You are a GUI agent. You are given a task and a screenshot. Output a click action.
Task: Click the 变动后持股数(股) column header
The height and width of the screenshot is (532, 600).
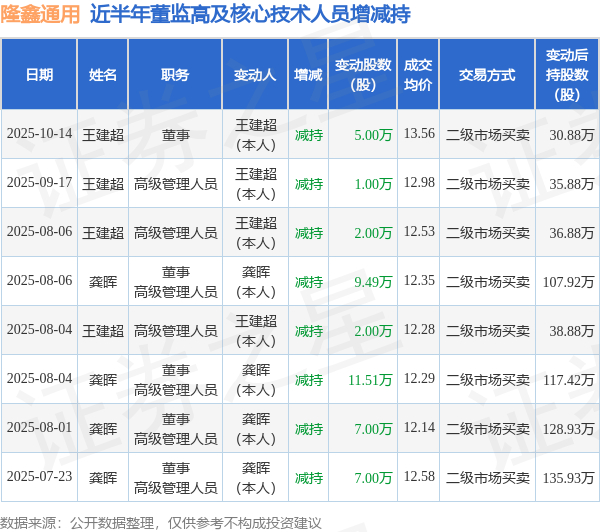[x=567, y=75]
